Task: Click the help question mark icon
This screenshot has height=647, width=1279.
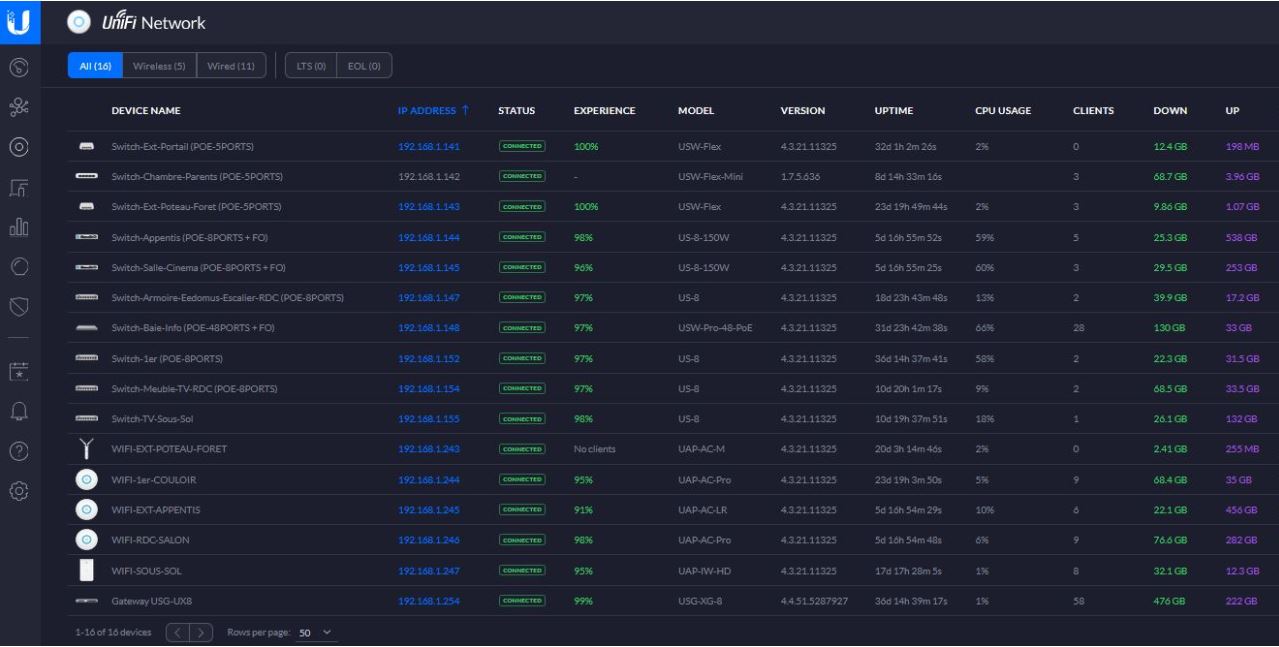Action: 19,451
